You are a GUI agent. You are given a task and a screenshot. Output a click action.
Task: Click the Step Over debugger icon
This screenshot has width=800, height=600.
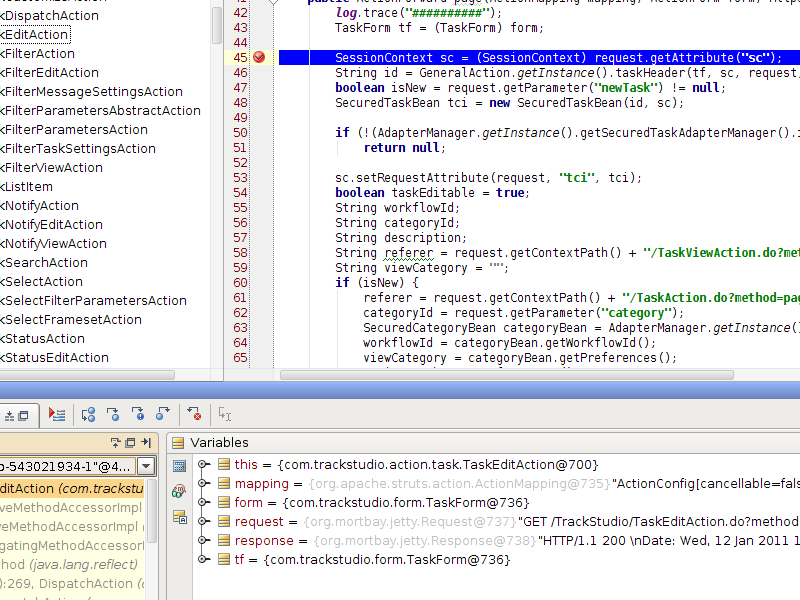click(x=88, y=414)
